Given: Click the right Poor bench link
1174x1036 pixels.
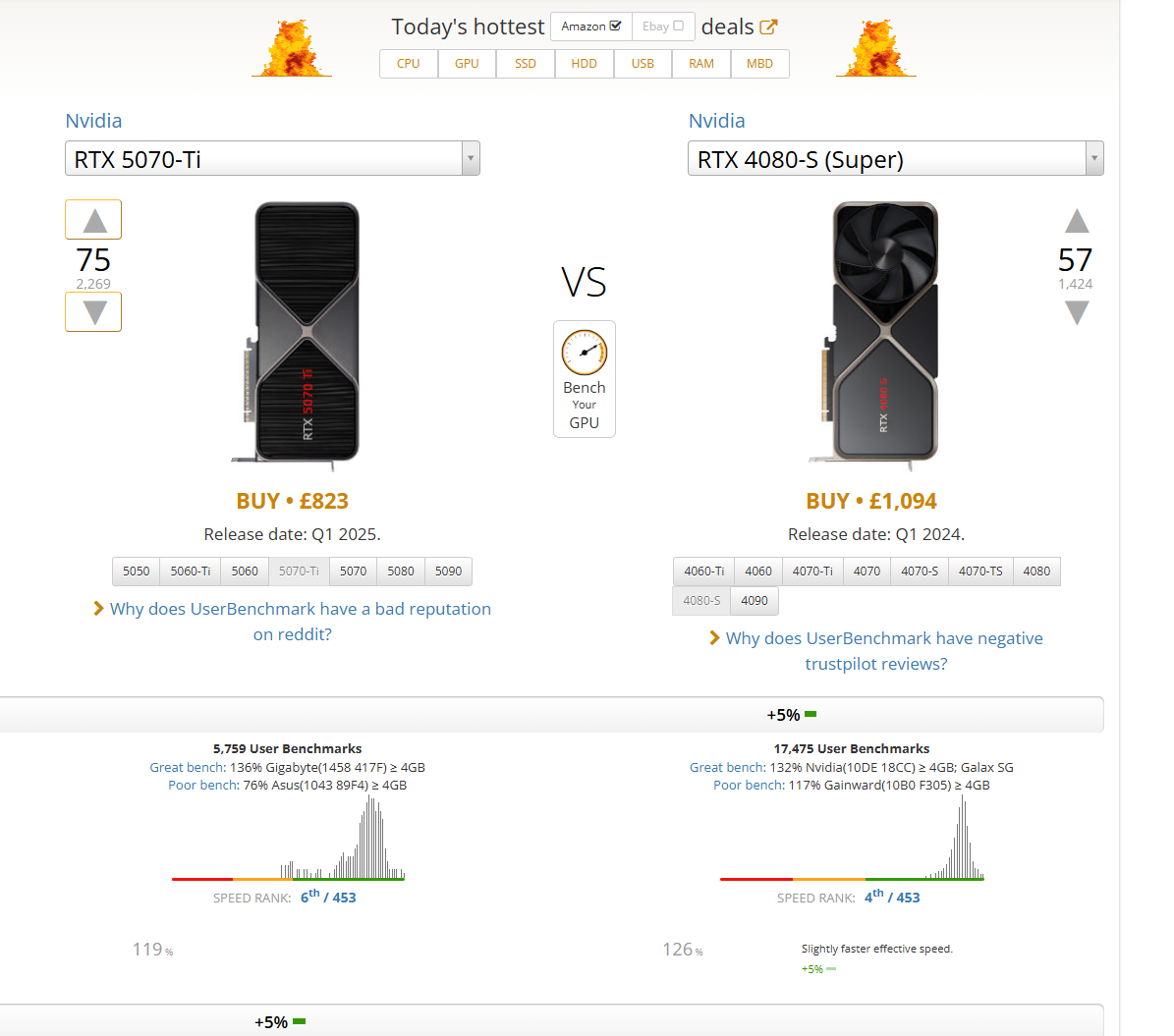Looking at the screenshot, I should point(749,786).
